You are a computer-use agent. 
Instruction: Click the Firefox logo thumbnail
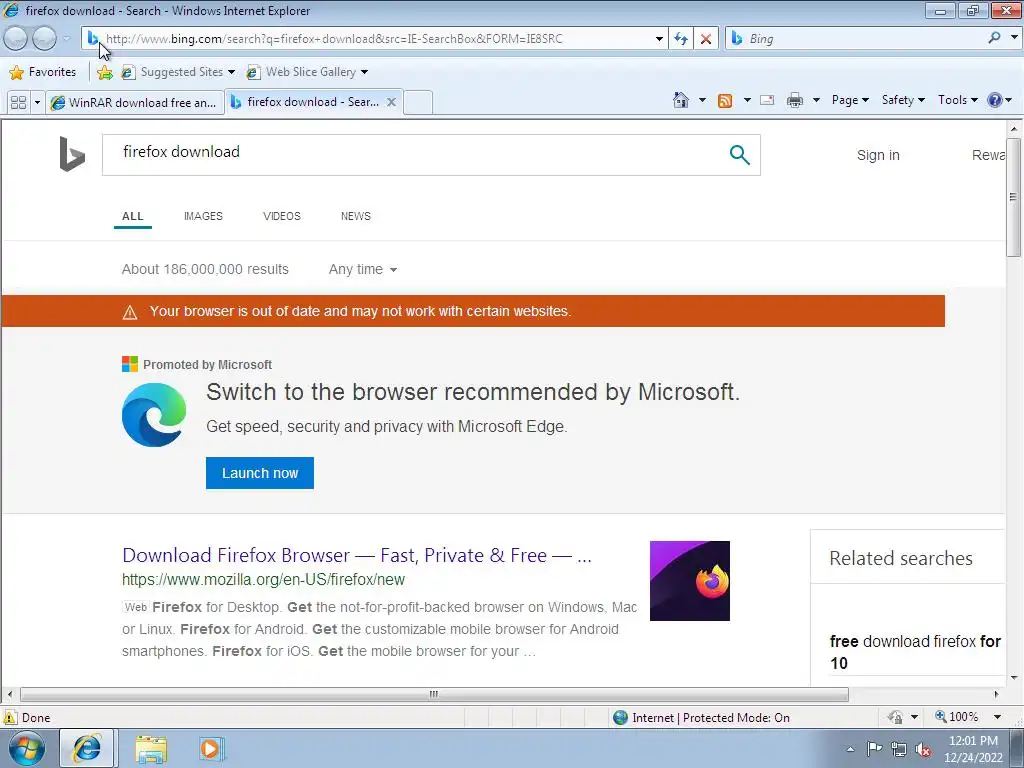pos(690,581)
